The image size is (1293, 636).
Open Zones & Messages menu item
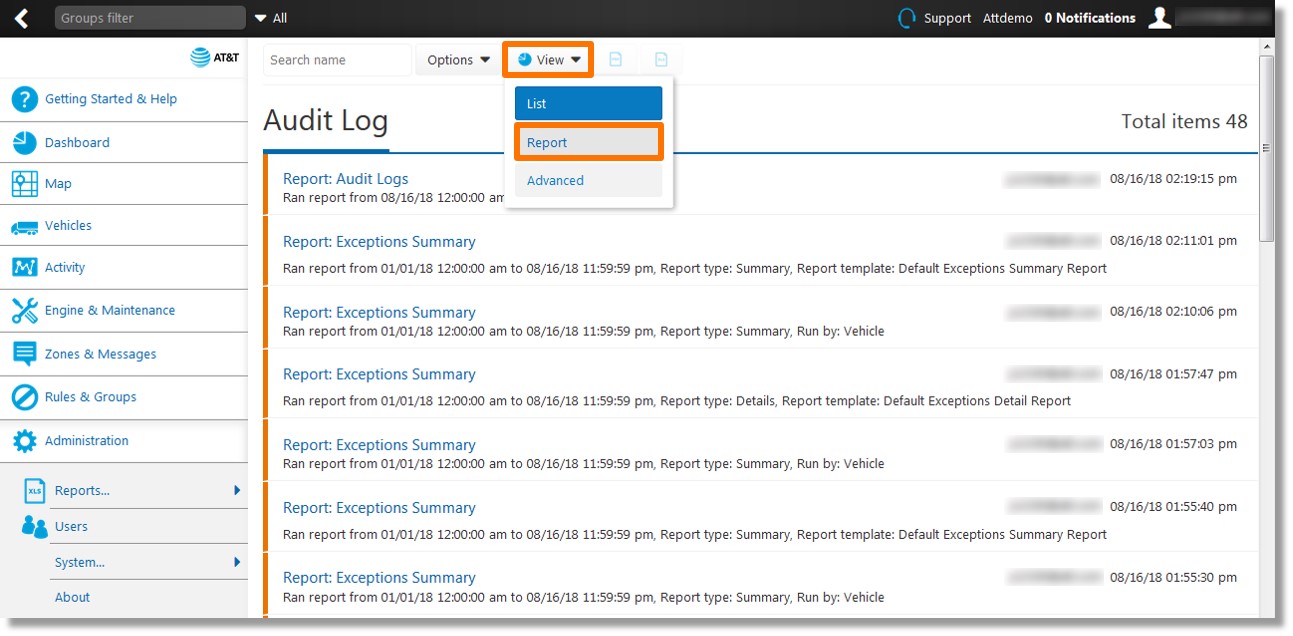(x=100, y=354)
